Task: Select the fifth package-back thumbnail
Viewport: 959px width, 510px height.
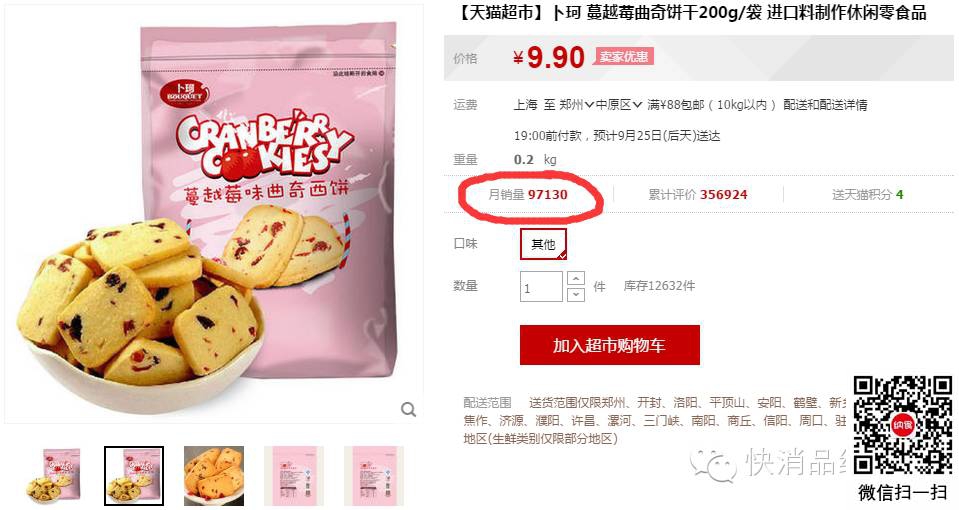Action: (374, 476)
